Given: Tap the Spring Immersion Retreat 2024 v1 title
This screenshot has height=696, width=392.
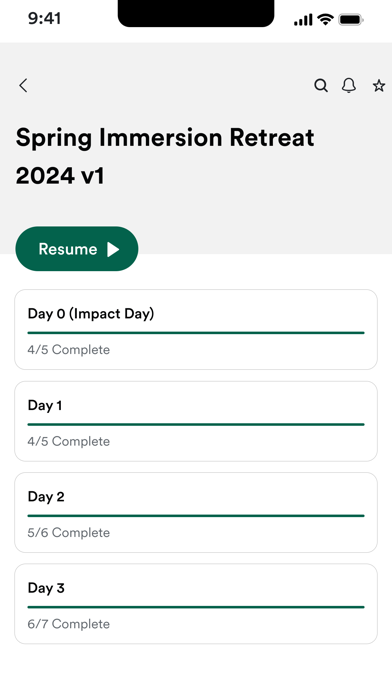Looking at the screenshot, I should point(165,156).
